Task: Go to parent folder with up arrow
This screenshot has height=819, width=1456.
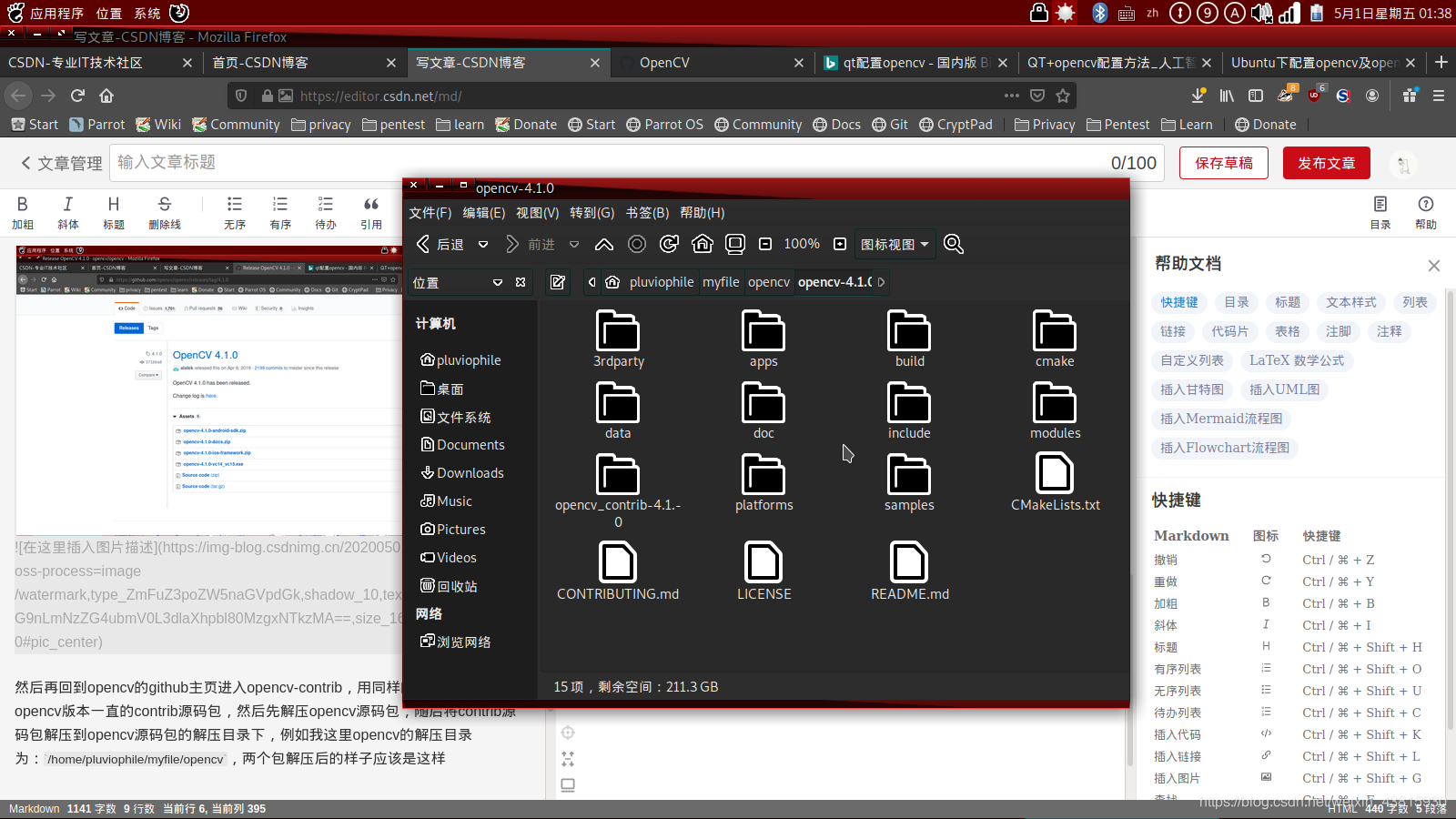Action: click(603, 244)
